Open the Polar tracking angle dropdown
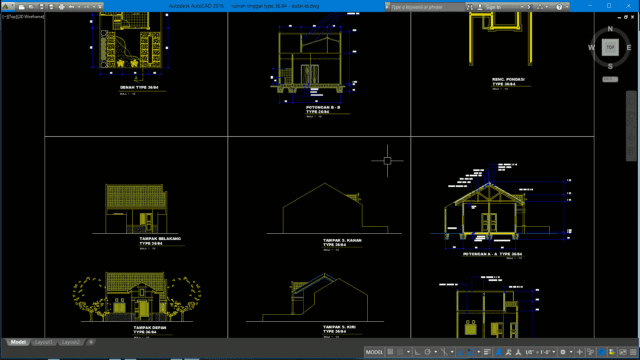The width and height of the screenshot is (640, 360). coord(436,352)
